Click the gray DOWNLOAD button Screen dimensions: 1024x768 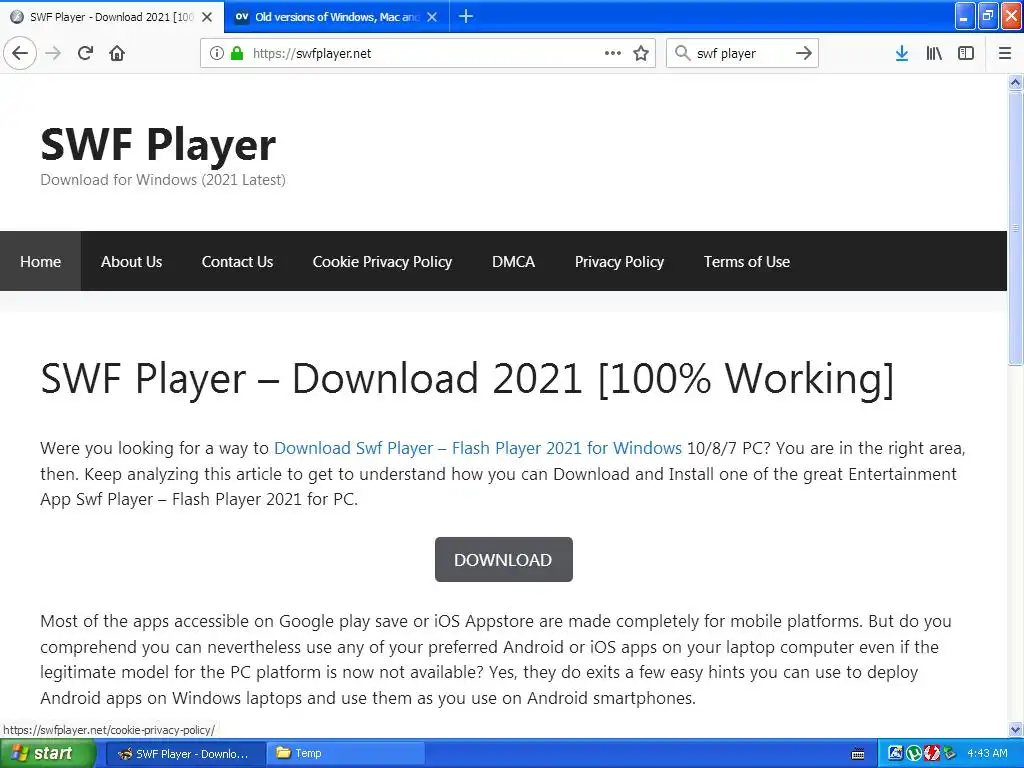pos(504,559)
